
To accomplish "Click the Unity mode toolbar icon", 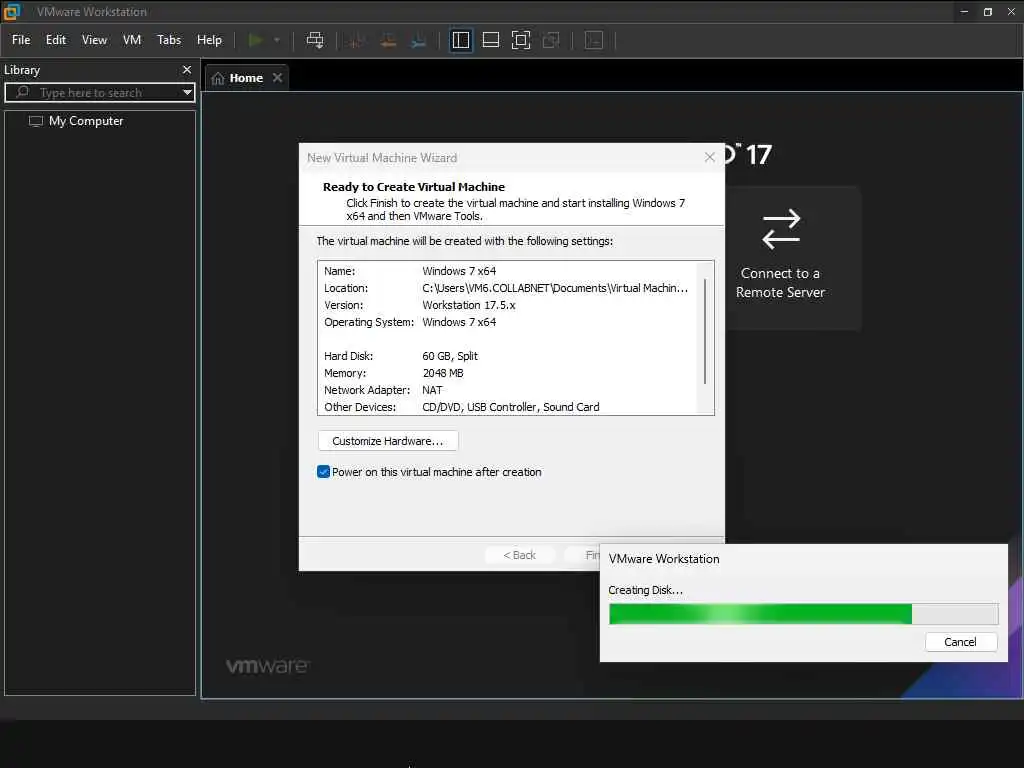I will (551, 40).
